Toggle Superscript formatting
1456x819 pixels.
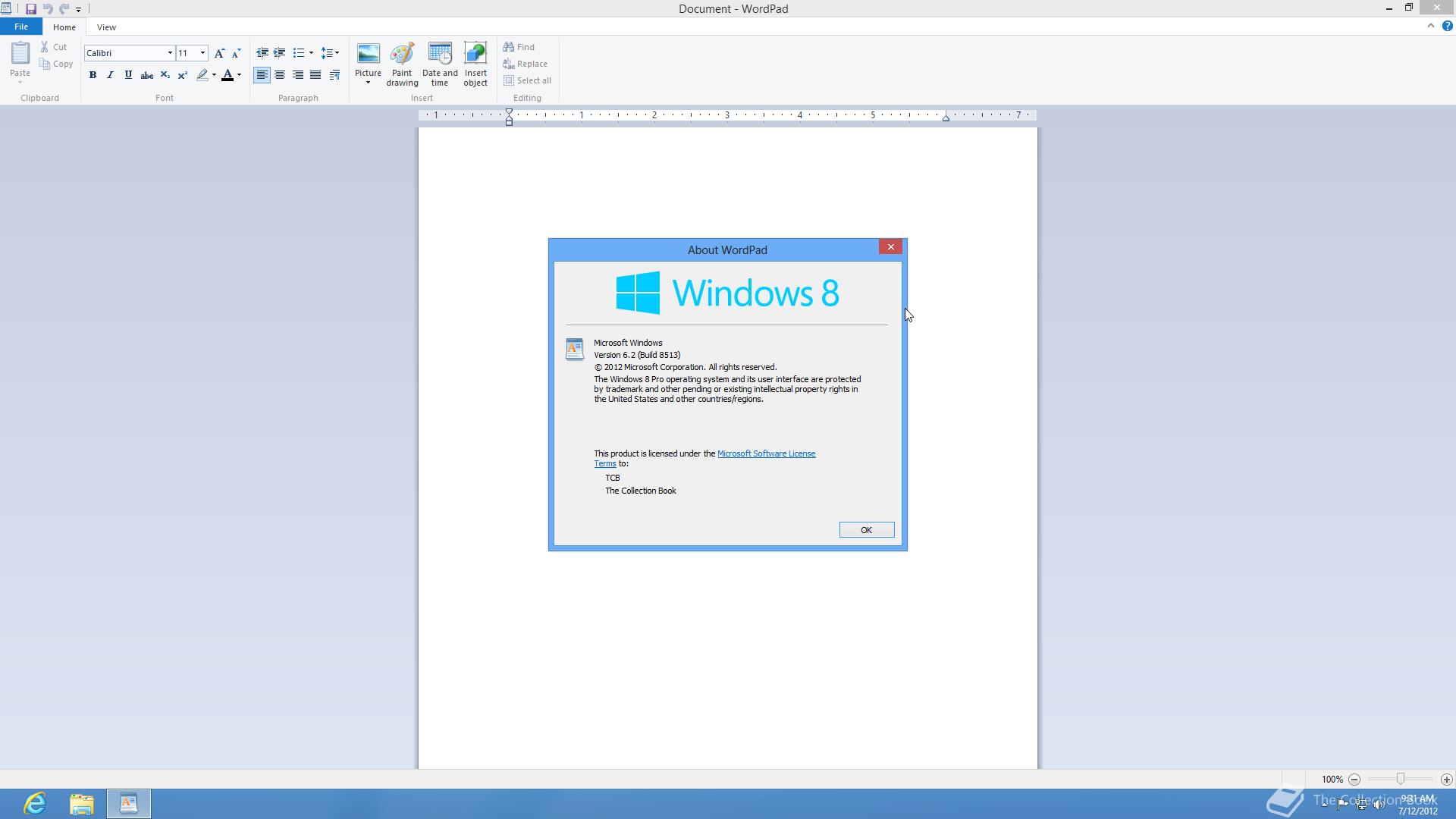[x=182, y=75]
